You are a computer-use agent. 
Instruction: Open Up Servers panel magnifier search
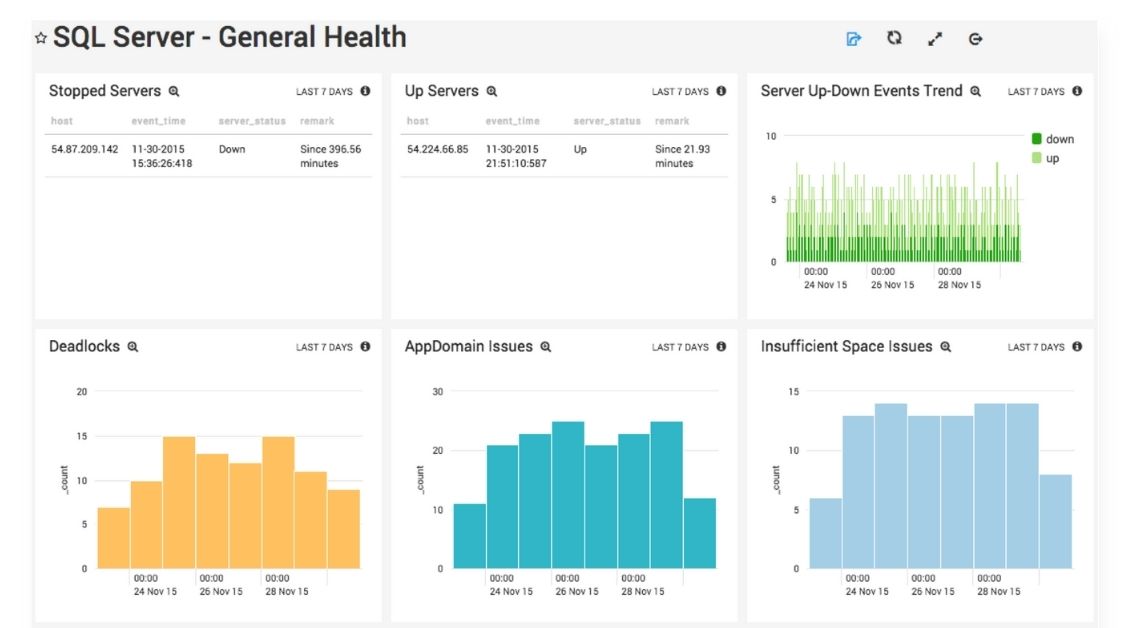pos(491,91)
